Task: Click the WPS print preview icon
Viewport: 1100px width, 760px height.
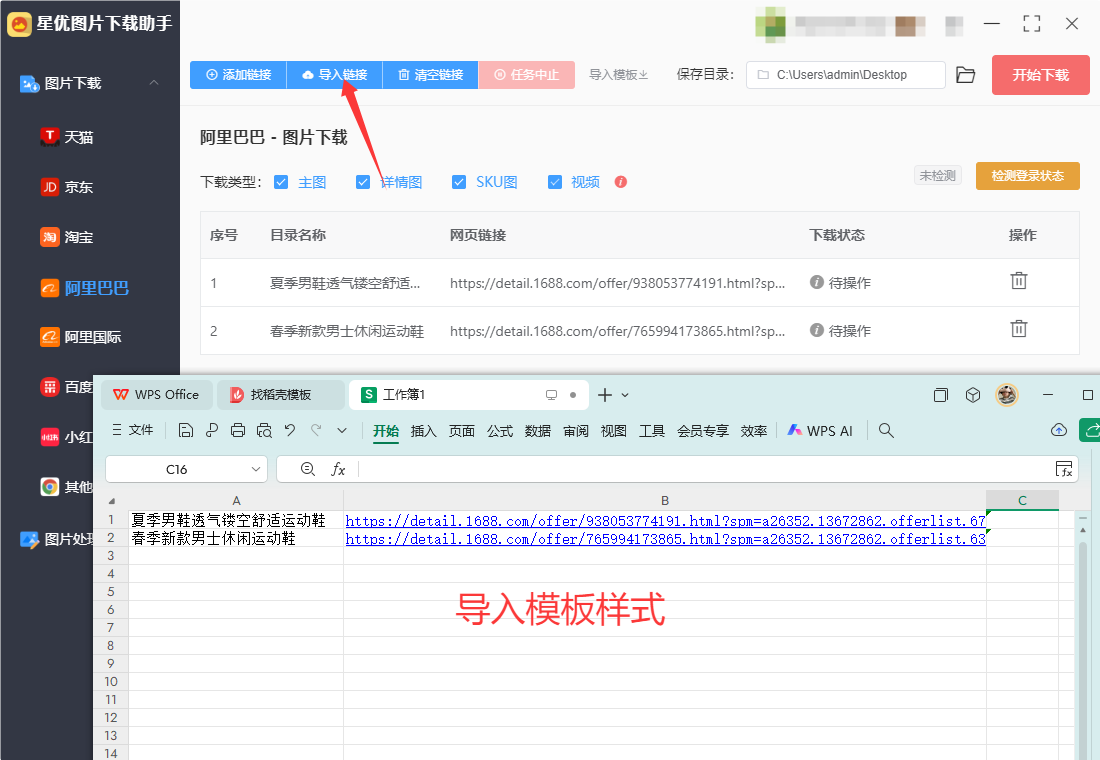Action: click(264, 430)
